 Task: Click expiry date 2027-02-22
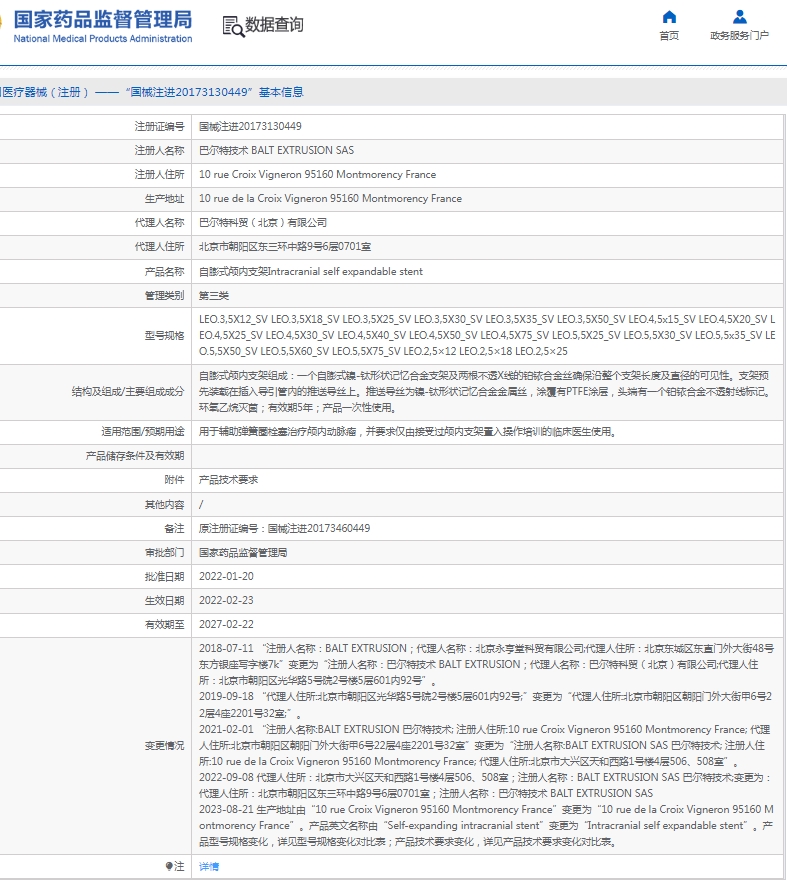point(226,625)
